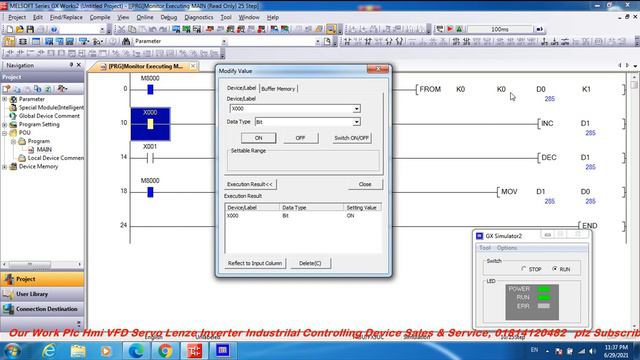Click the X000 row in Execution Result
640x360 pixels.
pos(303,216)
